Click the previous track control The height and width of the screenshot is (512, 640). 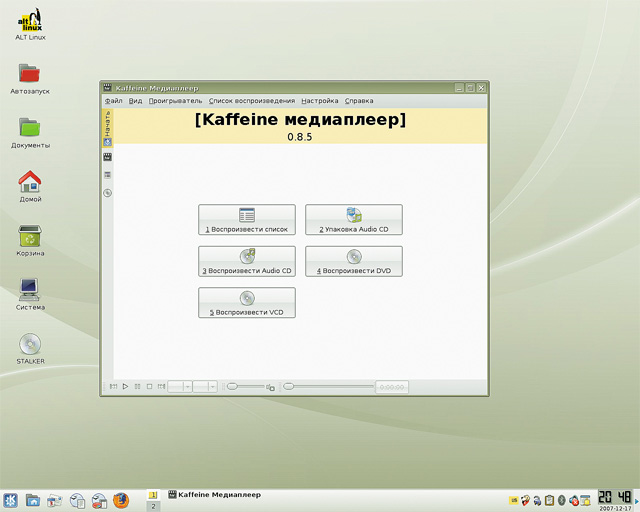pyautogui.click(x=113, y=386)
